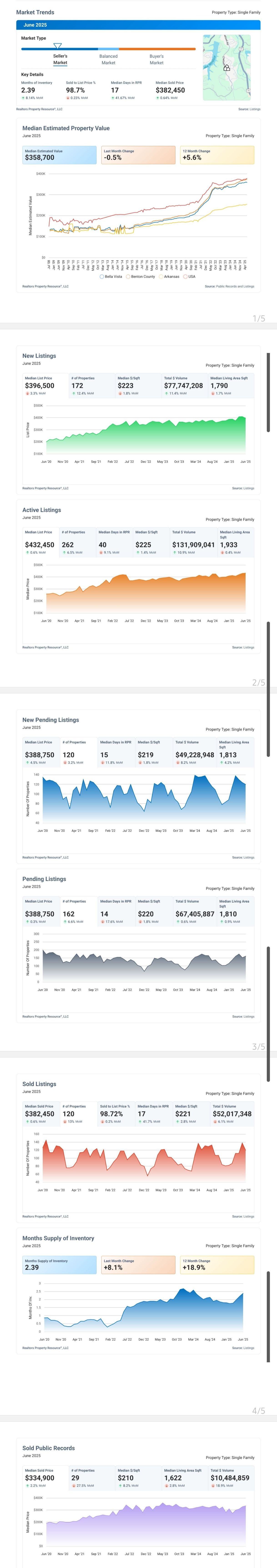Viewport: 277px width, 1568px height.
Task: Click the $131,909,041 Total $ Volume value
Action: pyautogui.click(x=193, y=545)
